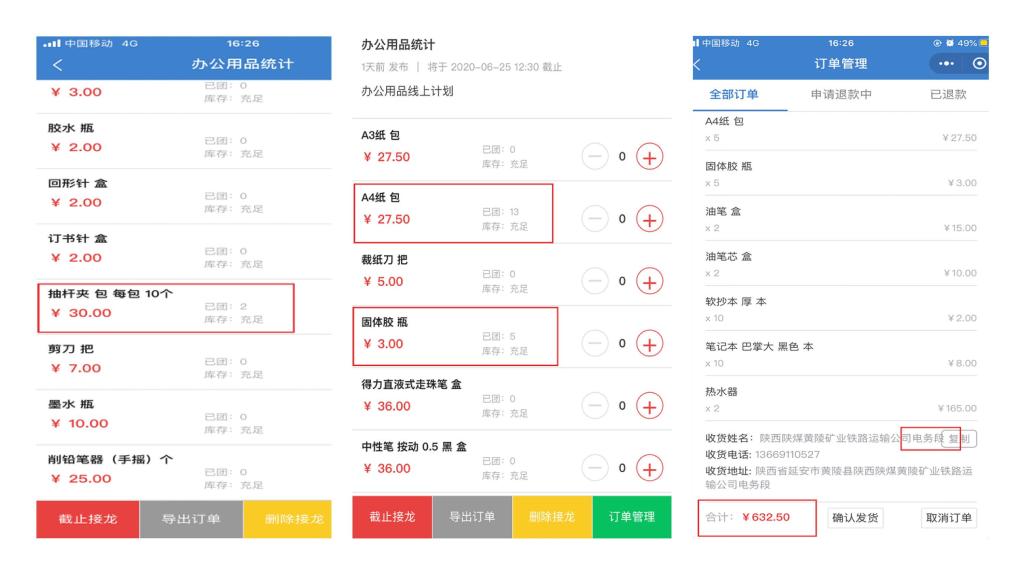1024x575 pixels.
Task: Tap back arrow in 办公用品统计 header
Action: 57,66
